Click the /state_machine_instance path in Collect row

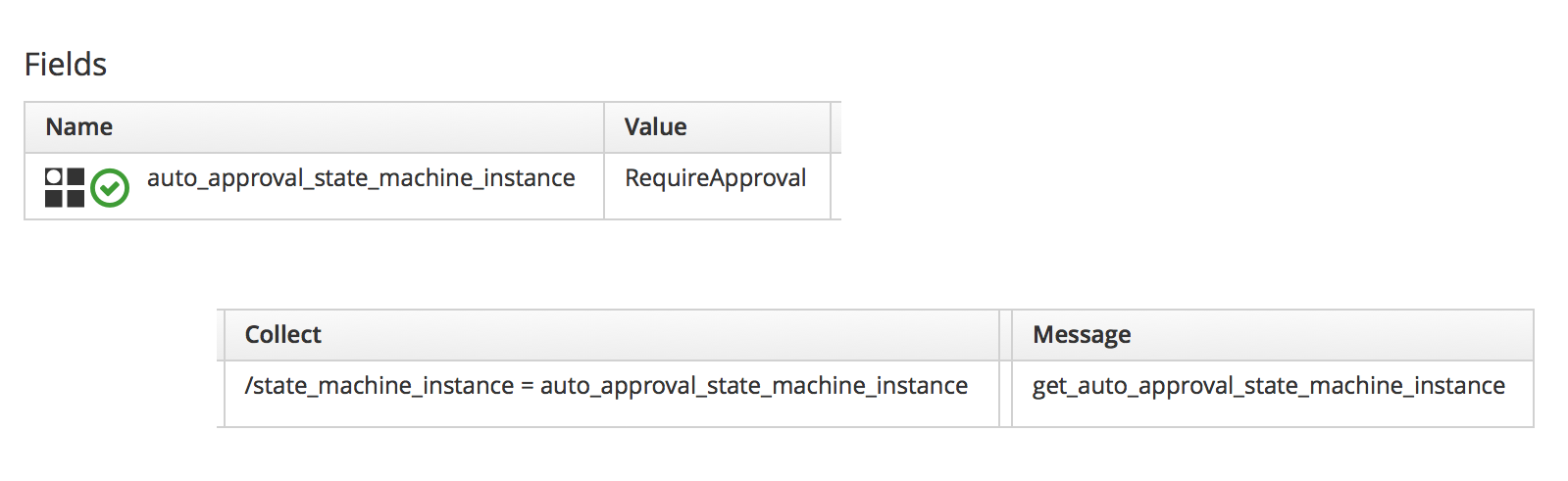(379, 386)
